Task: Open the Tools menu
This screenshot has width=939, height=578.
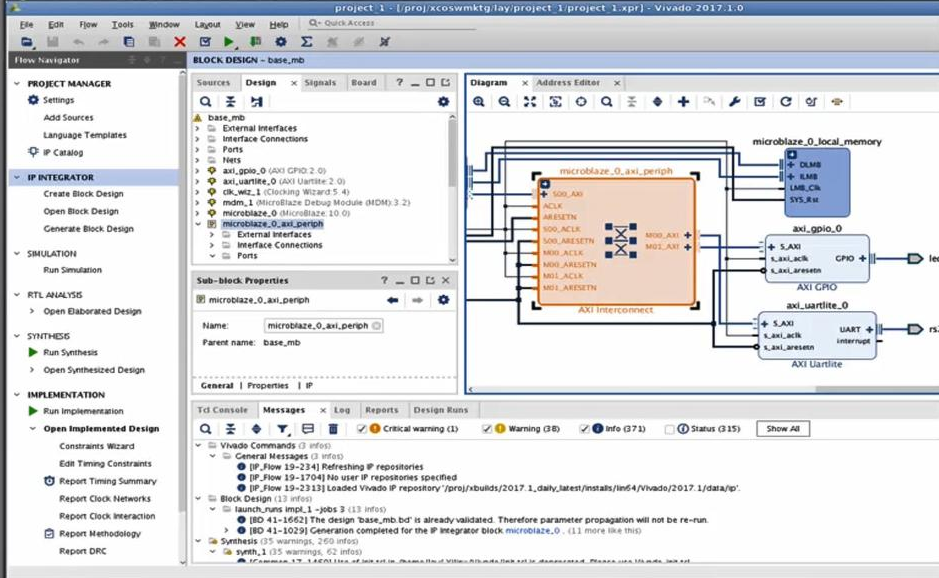Action: (122, 25)
